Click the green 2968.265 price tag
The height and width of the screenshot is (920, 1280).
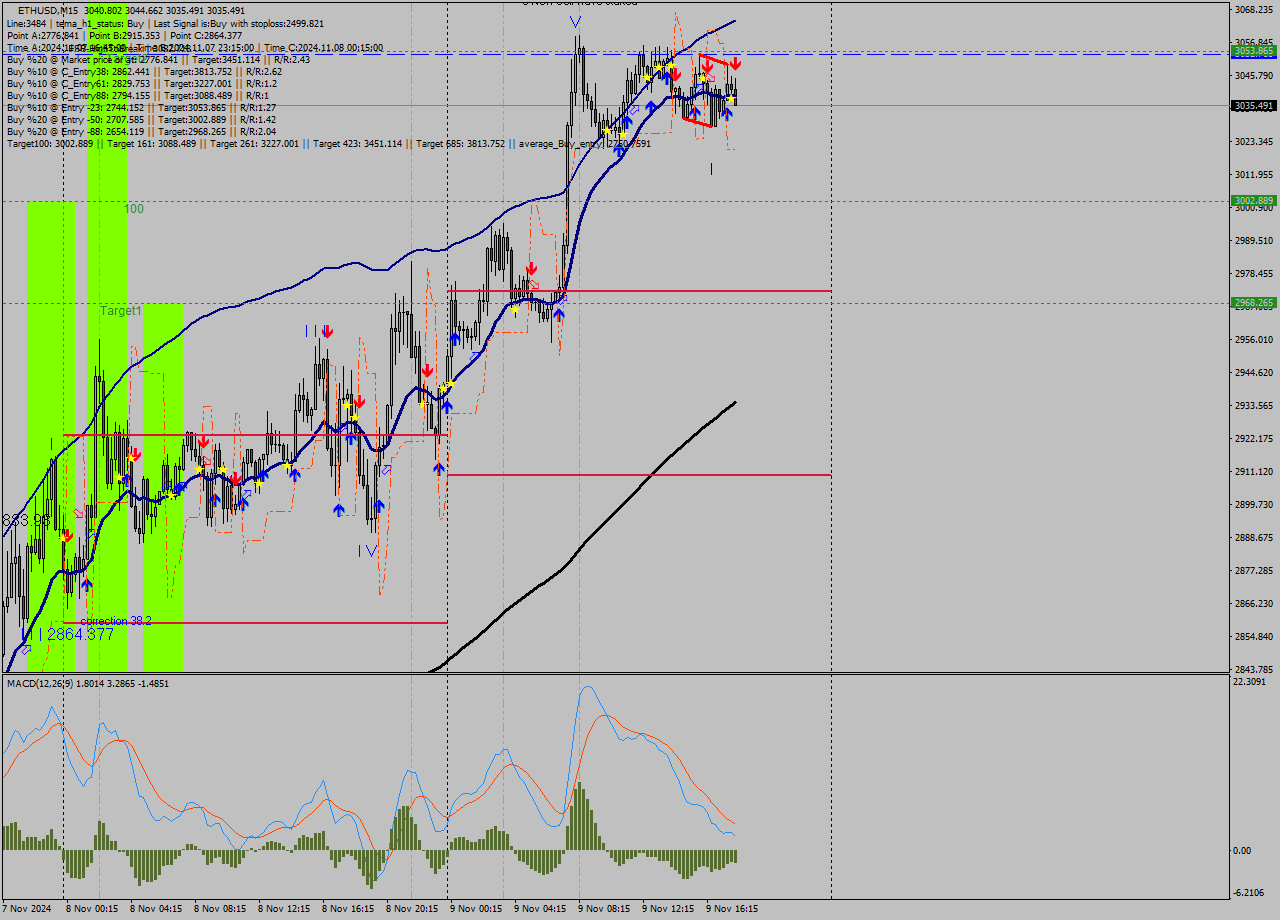coord(1253,302)
